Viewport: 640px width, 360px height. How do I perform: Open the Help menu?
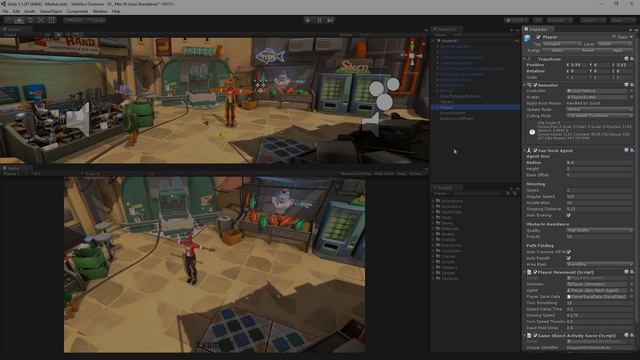pyautogui.click(x=116, y=11)
